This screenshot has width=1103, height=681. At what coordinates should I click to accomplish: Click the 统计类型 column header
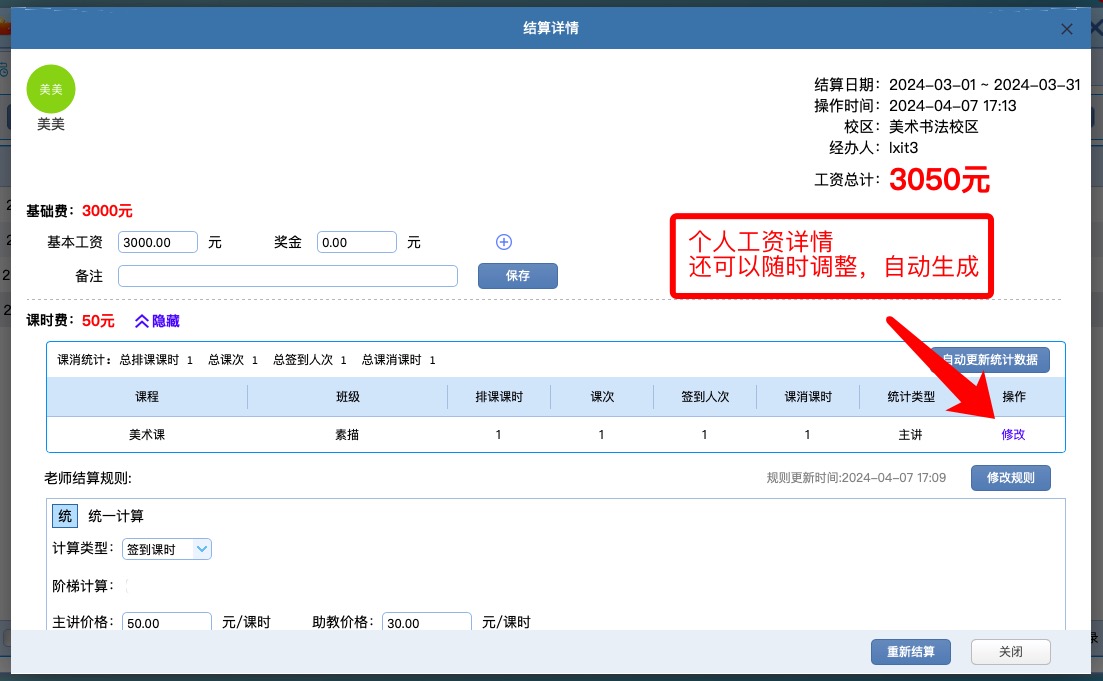pyautogui.click(x=911, y=397)
